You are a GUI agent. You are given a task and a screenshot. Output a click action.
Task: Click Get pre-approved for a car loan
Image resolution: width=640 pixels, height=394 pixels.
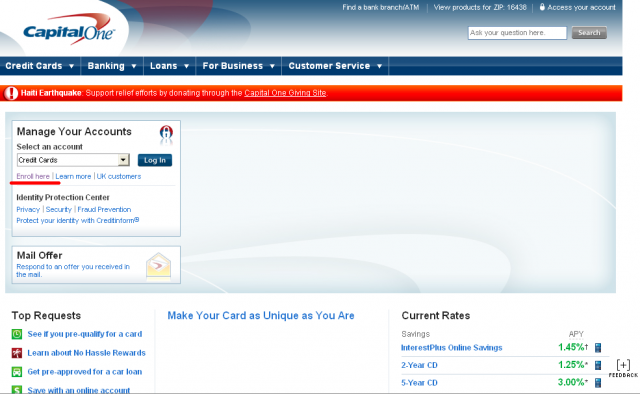(85, 372)
